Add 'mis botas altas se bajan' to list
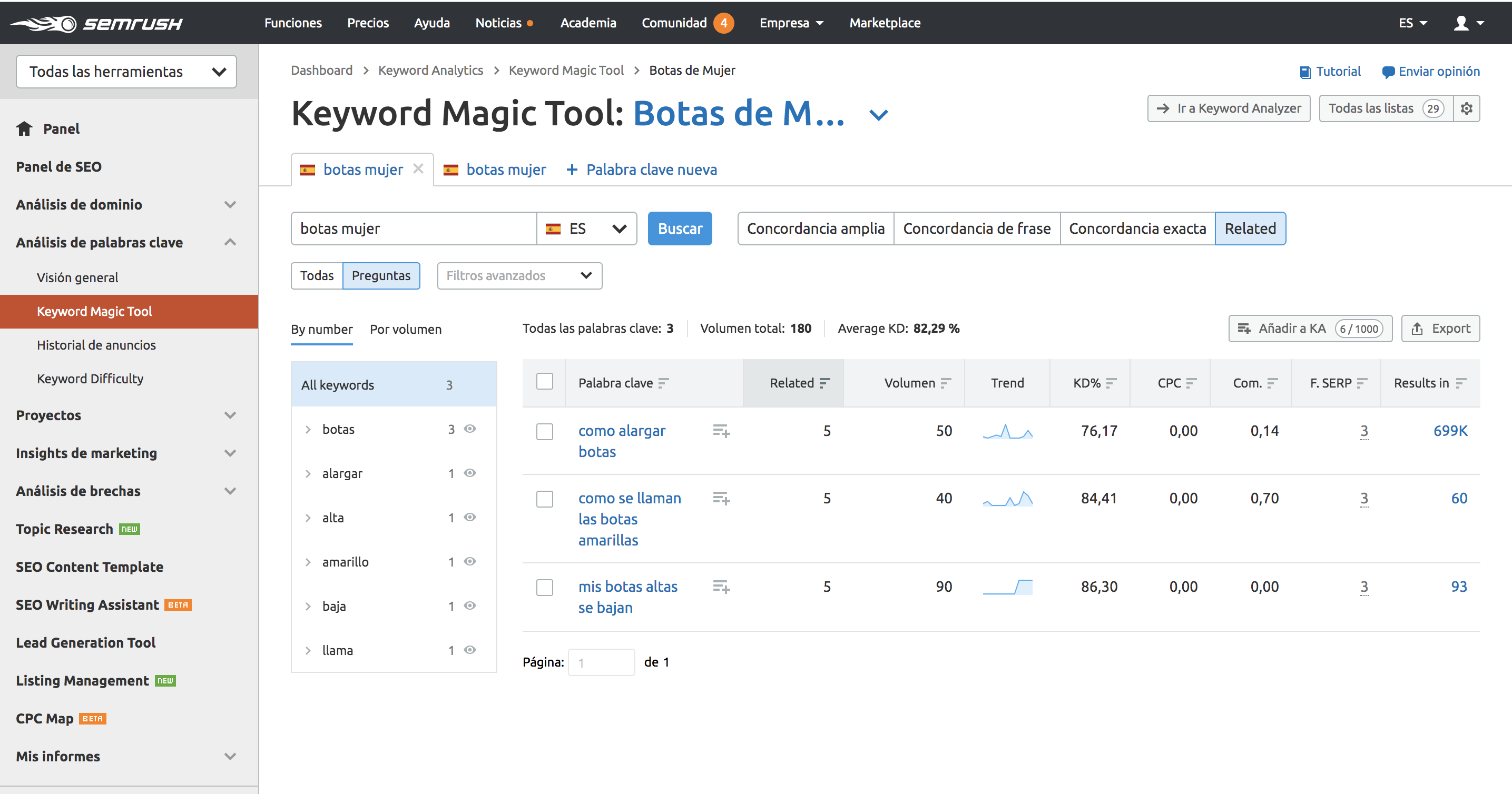The width and height of the screenshot is (1512, 794). pos(721,587)
